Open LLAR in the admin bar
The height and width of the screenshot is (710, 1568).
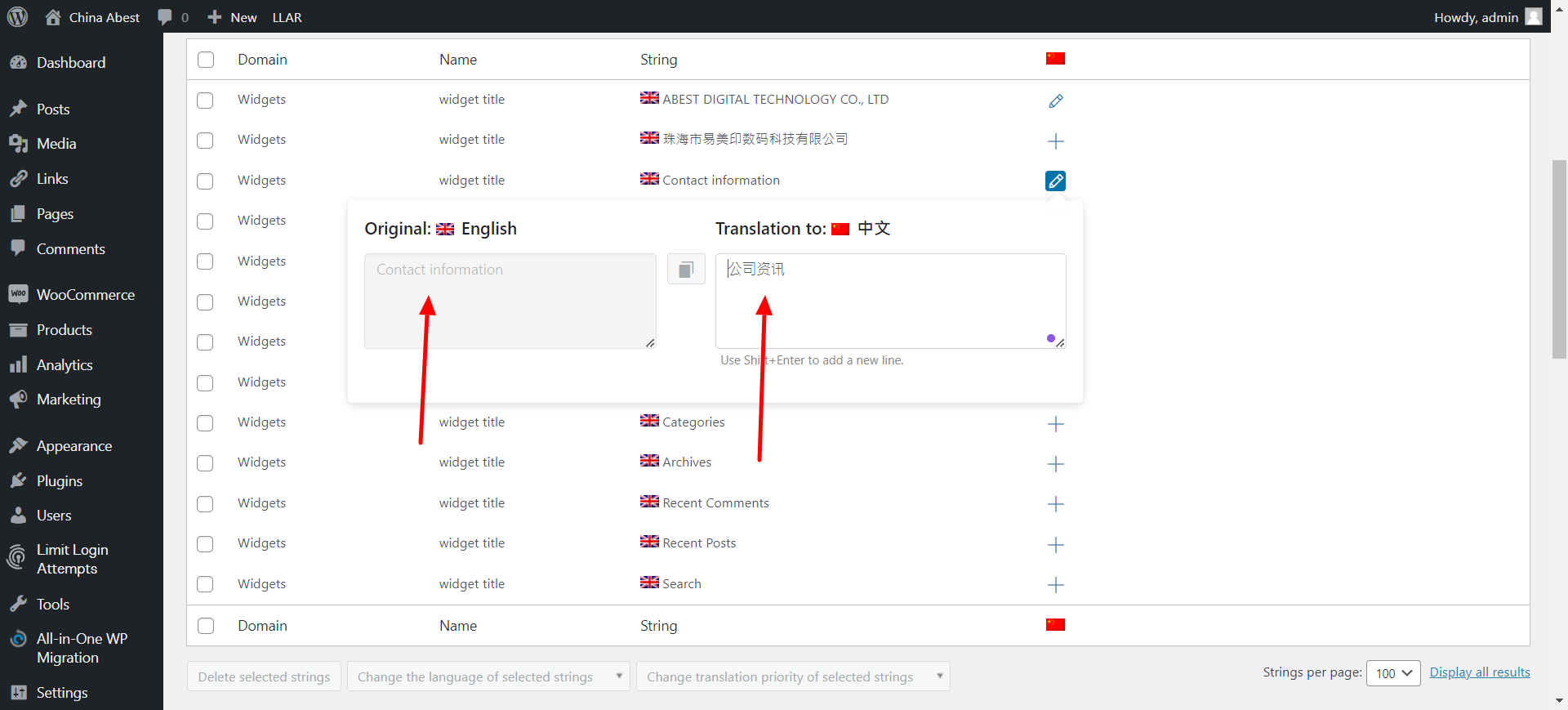pos(287,17)
